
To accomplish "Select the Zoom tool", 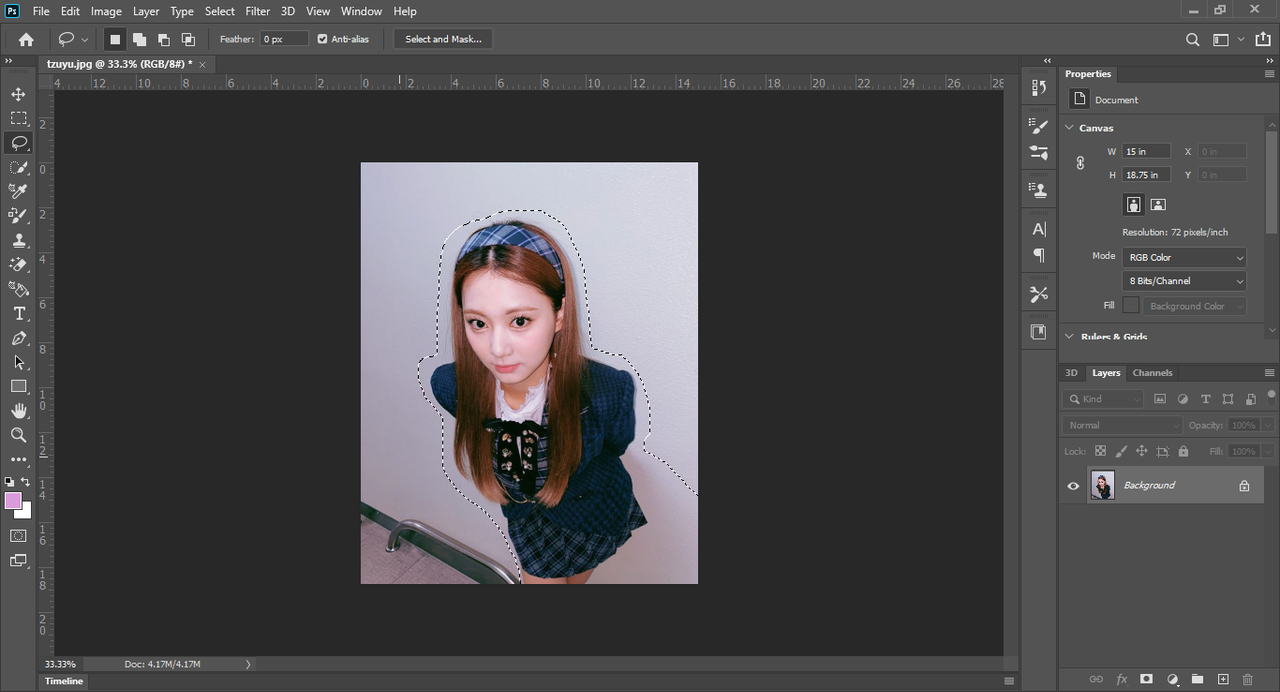I will point(18,435).
